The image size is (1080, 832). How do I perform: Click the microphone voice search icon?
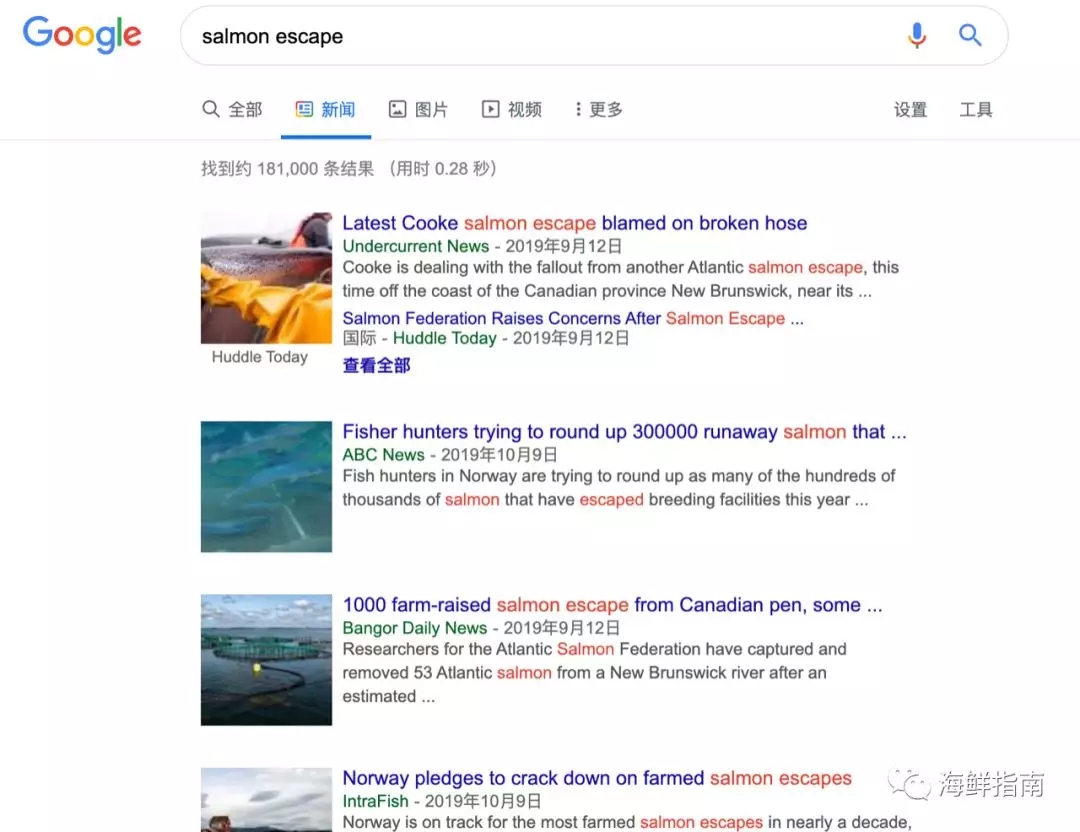pos(916,36)
